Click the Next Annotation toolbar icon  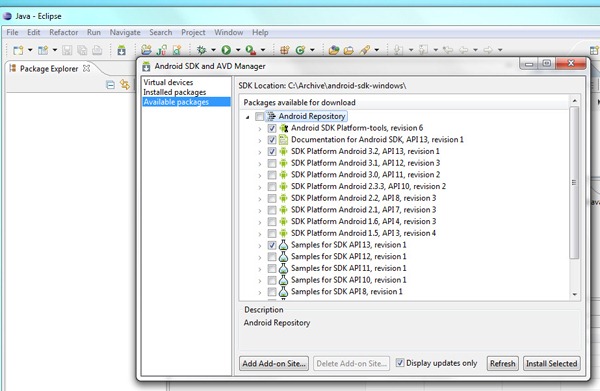tap(398, 50)
